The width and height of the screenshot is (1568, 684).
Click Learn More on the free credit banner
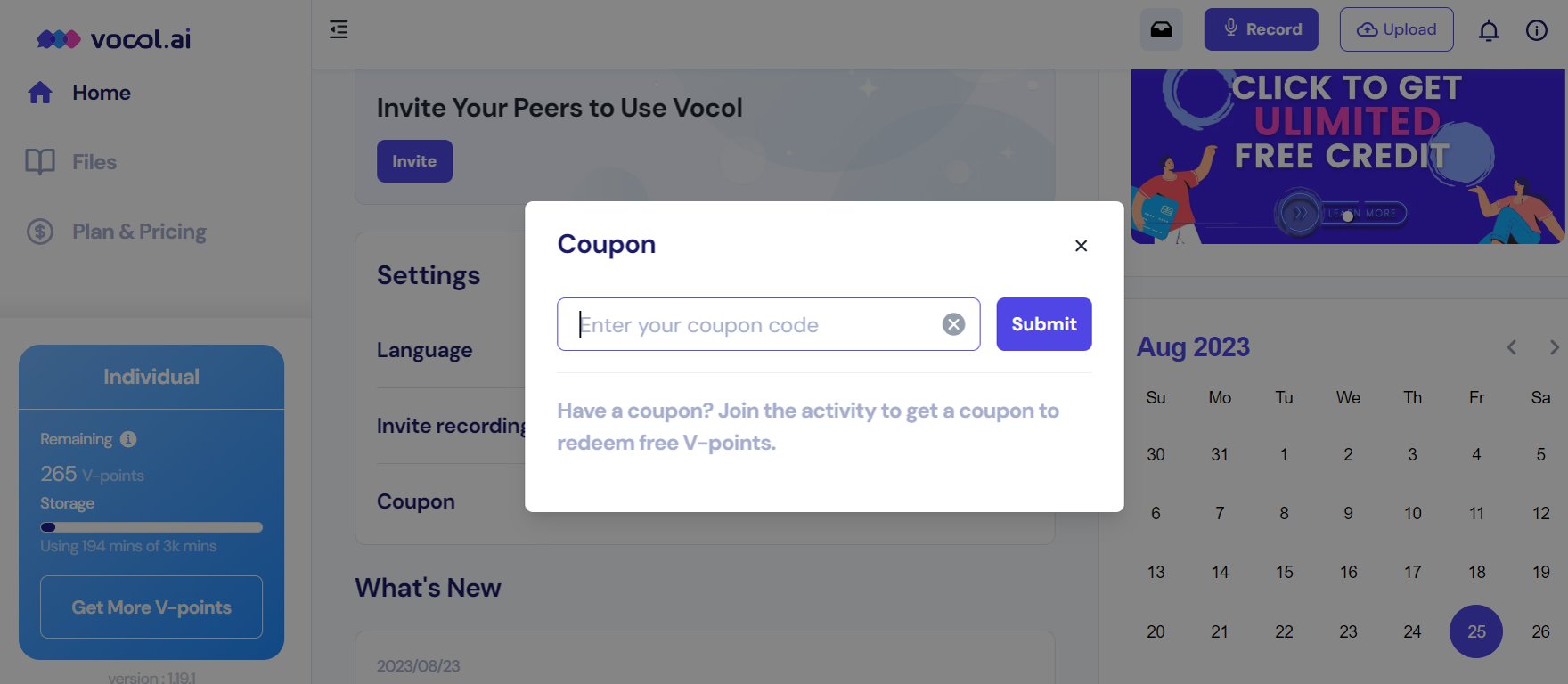pos(1361,213)
